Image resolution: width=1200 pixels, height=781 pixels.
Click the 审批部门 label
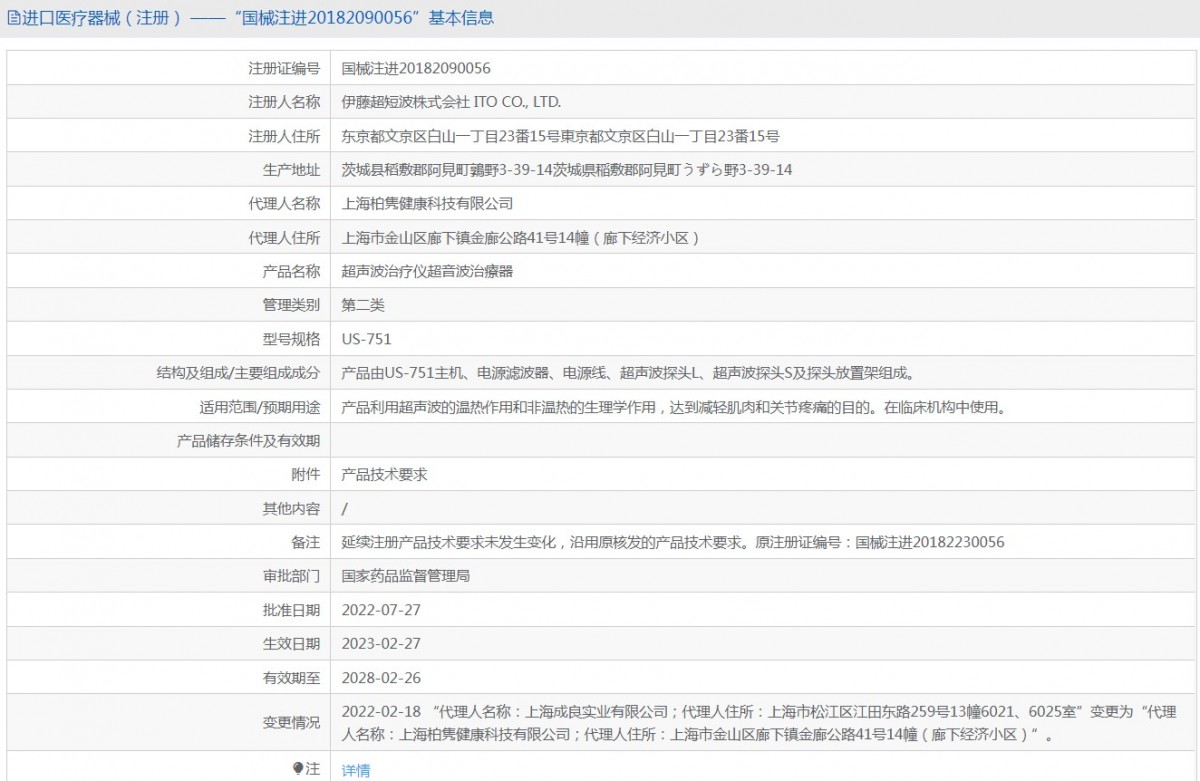click(291, 576)
